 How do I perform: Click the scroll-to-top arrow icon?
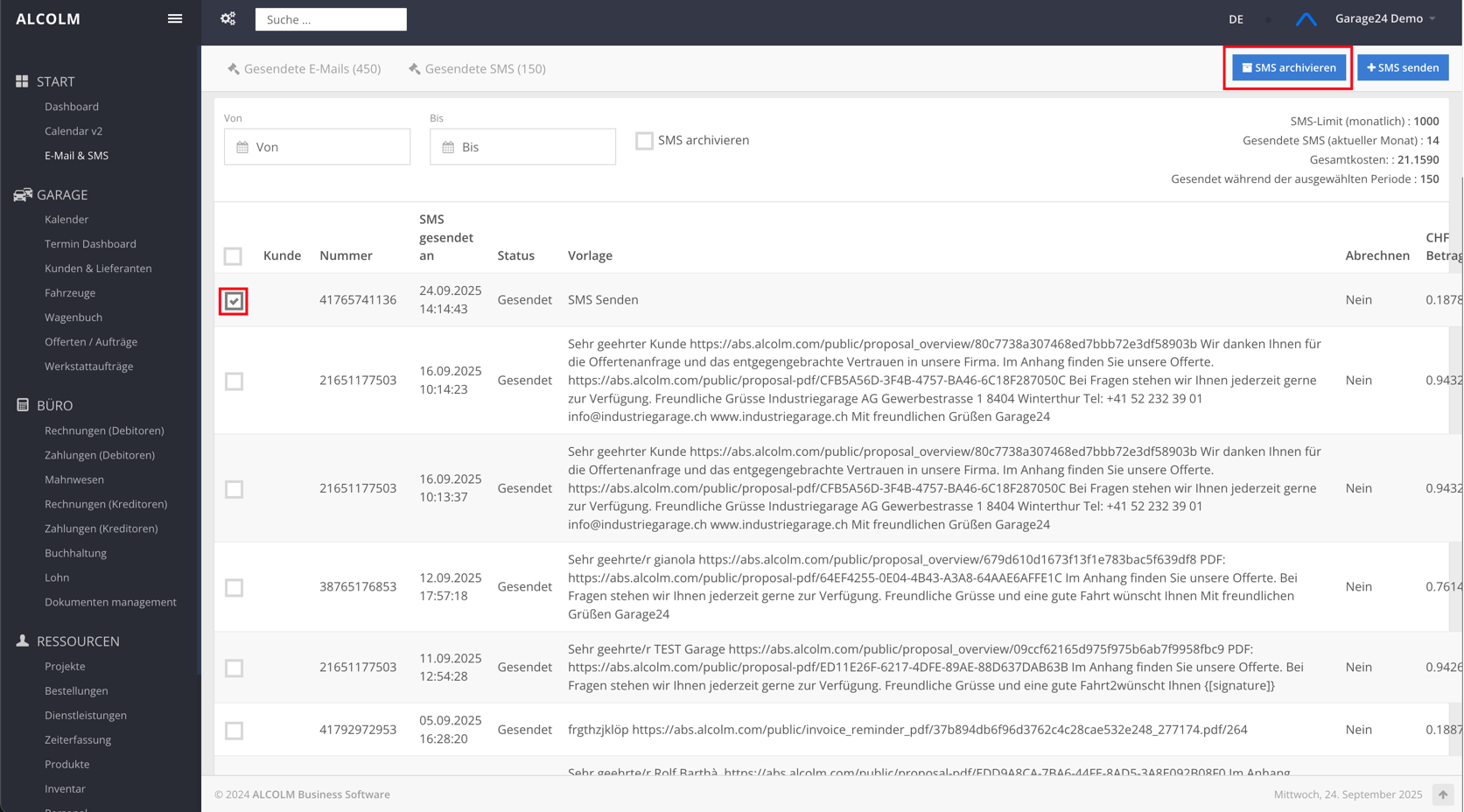pos(1442,794)
